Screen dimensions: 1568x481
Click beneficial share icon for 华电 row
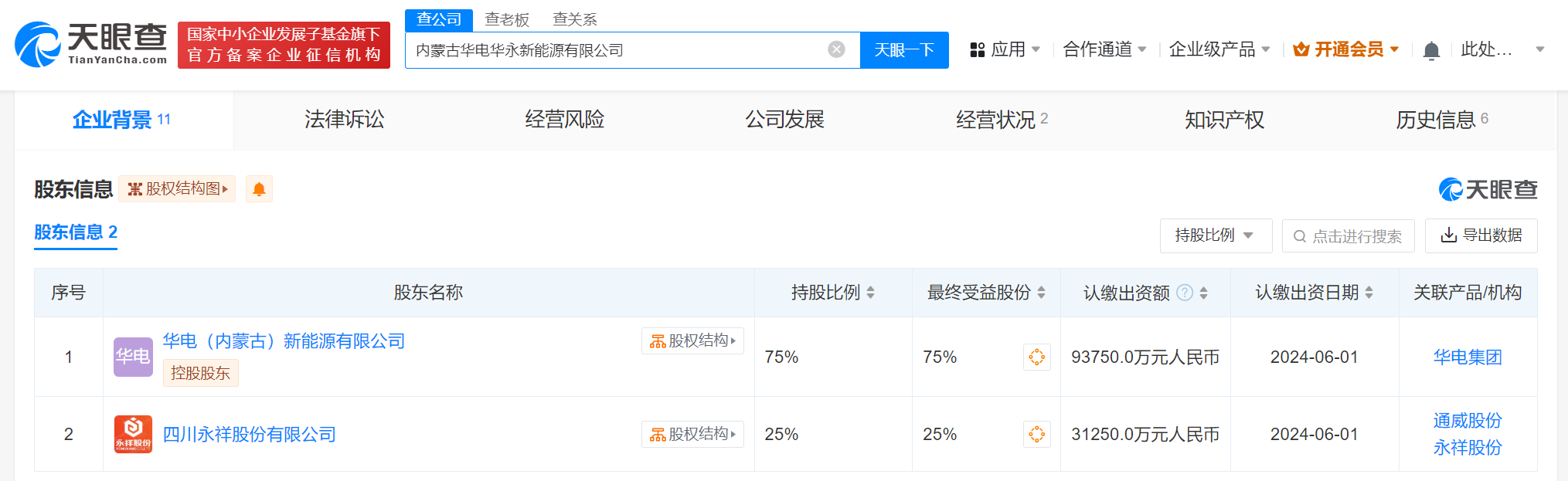(1036, 357)
